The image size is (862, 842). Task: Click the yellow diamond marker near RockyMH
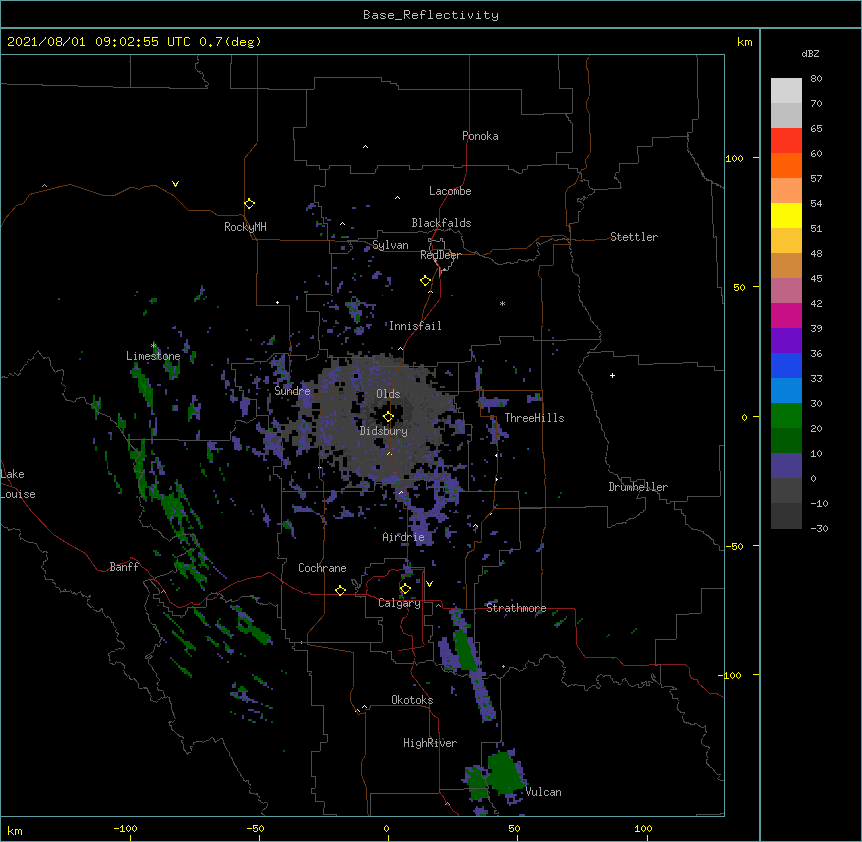(x=250, y=204)
